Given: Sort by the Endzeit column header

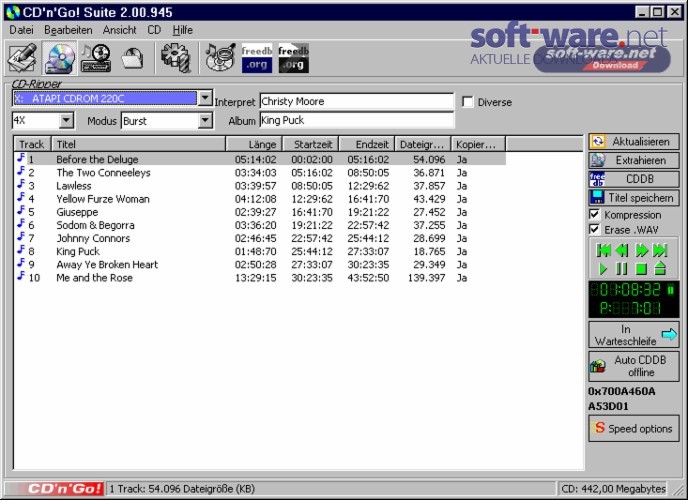Looking at the screenshot, I should point(366,144).
